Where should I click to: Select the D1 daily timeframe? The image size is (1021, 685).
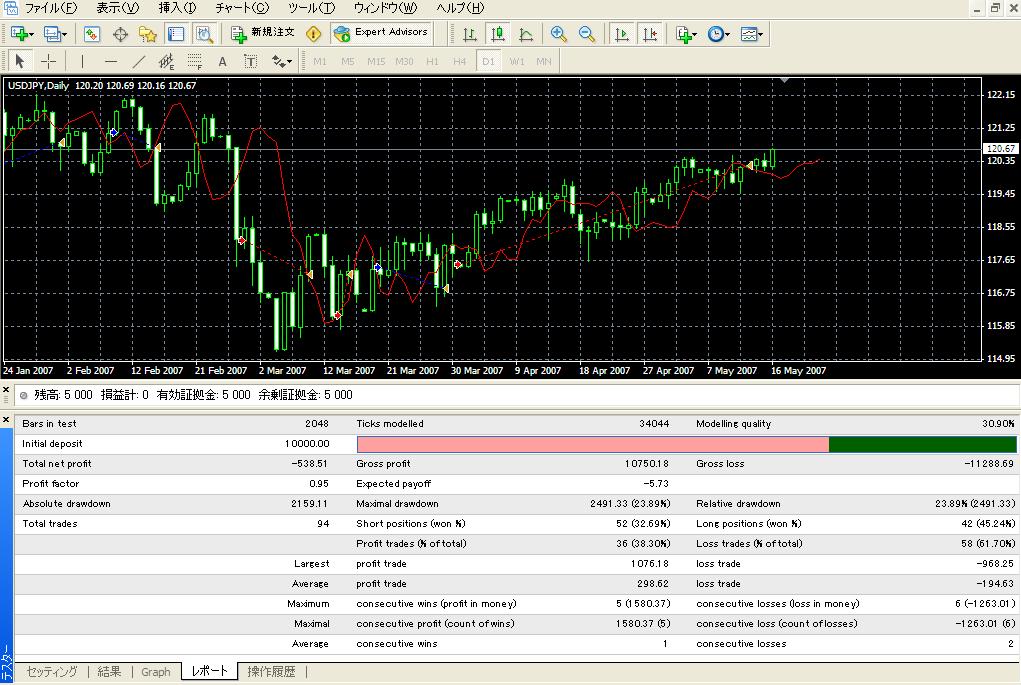[x=488, y=61]
